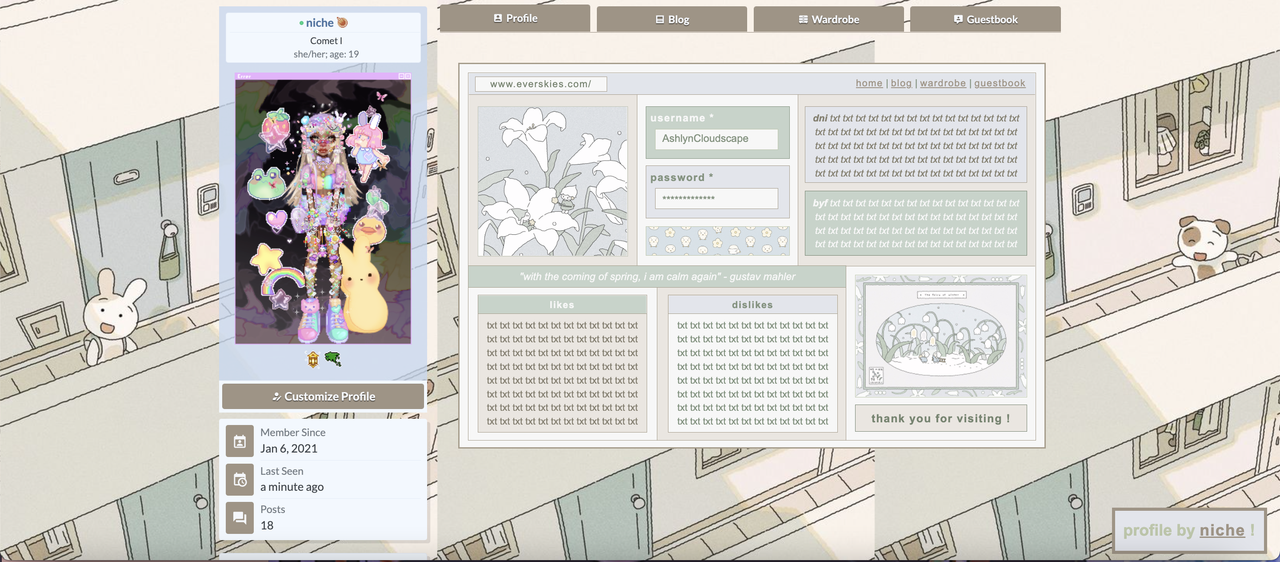Viewport: 1280px width, 562px height.
Task: Follow the guestbook link in layout header
Action: pyautogui.click(x=1000, y=84)
